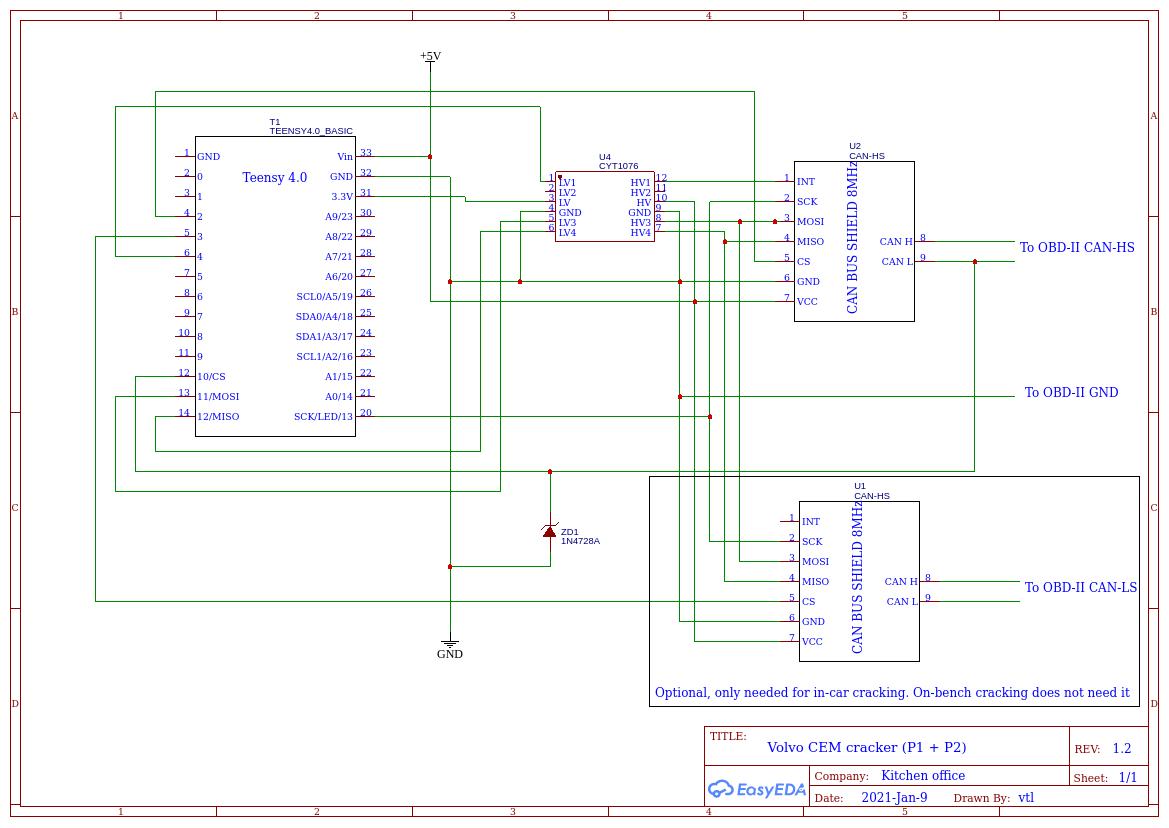Click the ZD1 Zener diode symbol

point(549,531)
